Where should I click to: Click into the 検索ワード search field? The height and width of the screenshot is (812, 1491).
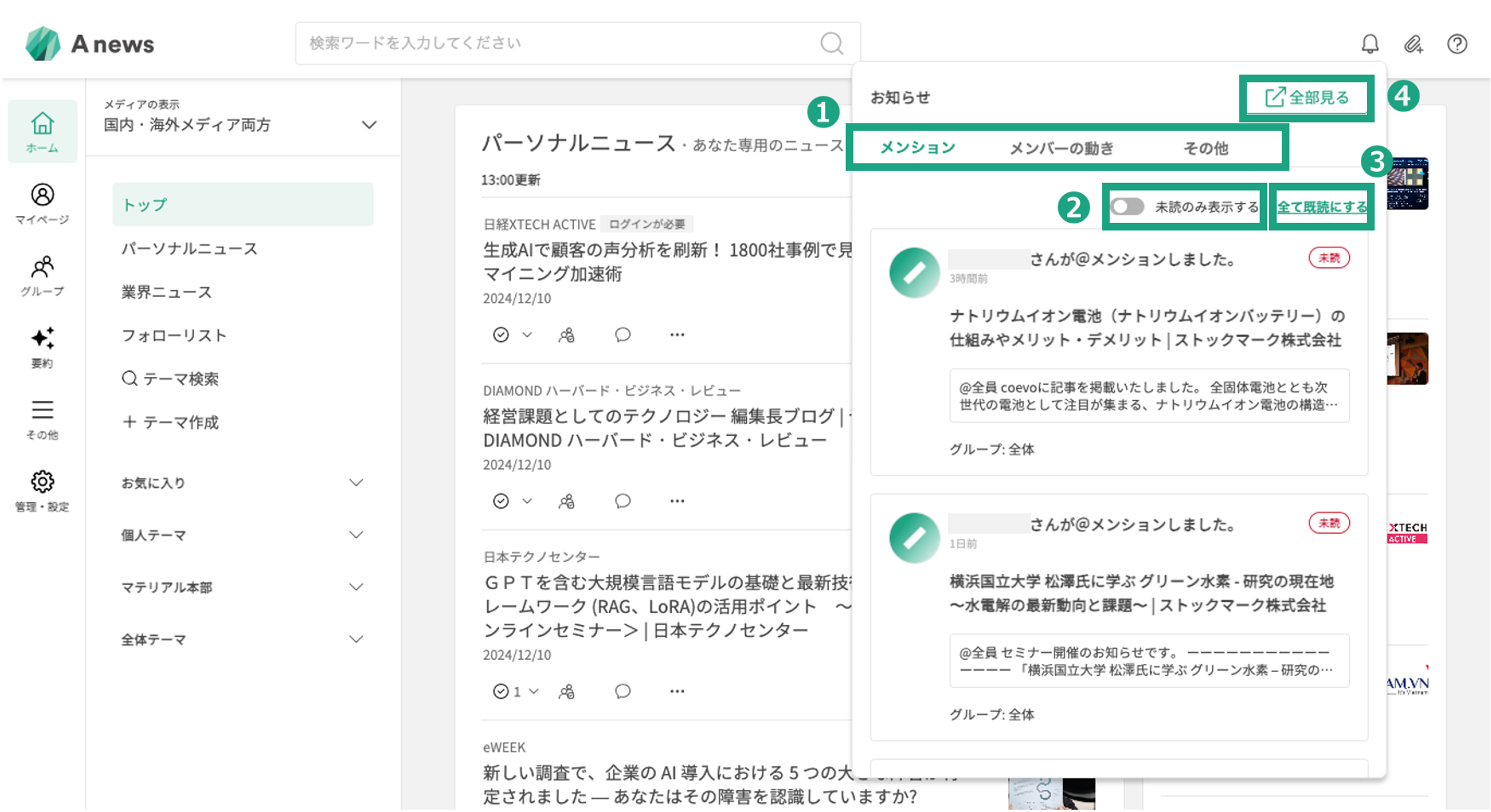pos(556,44)
